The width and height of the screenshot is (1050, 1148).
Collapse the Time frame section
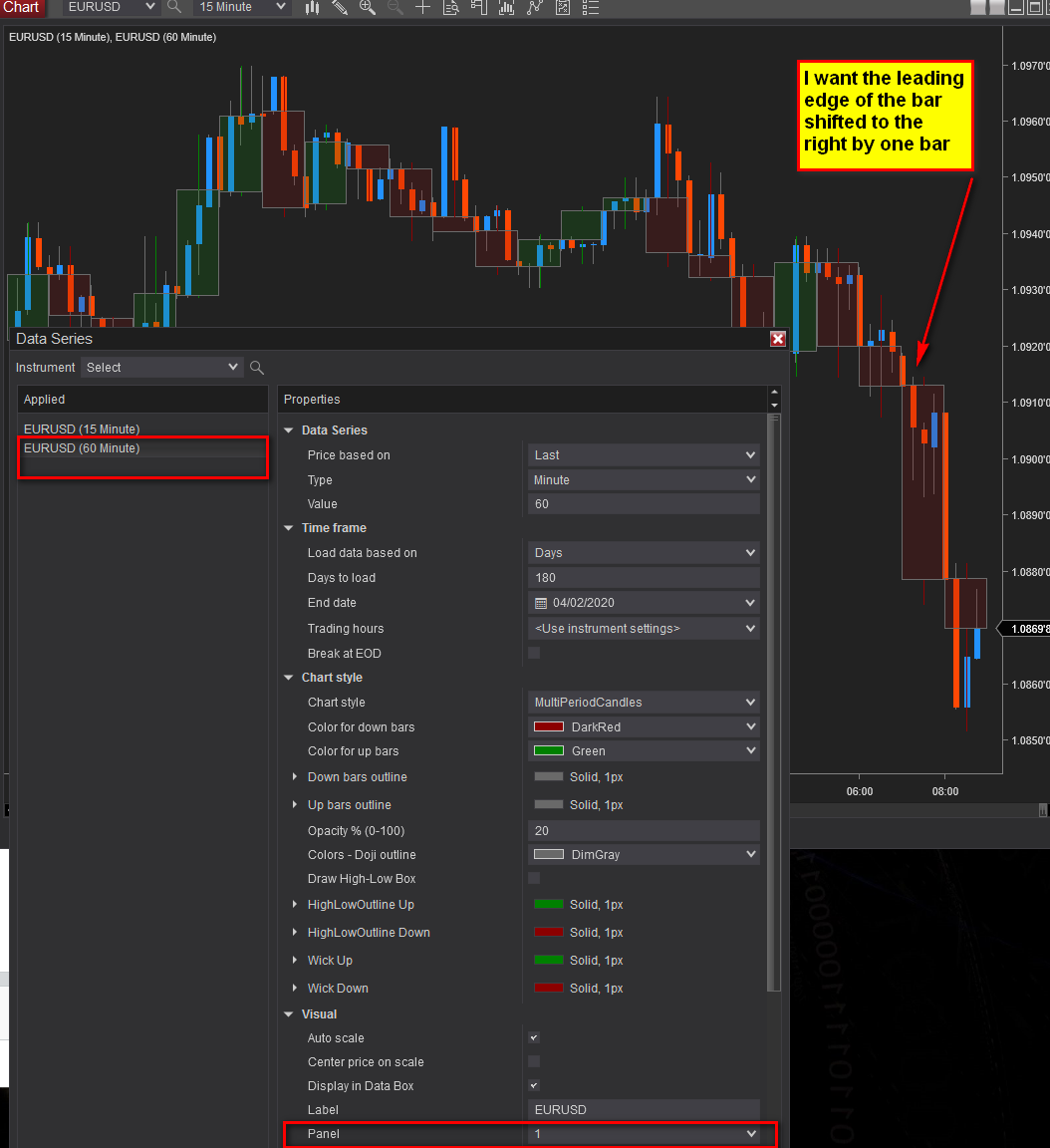(x=288, y=528)
